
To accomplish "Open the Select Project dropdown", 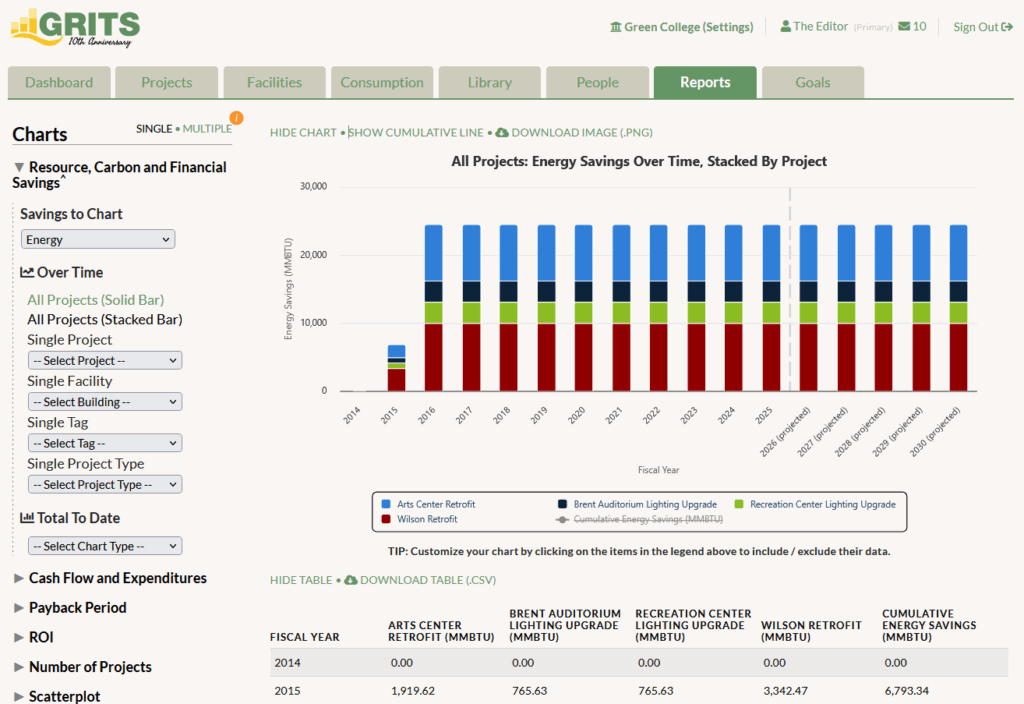I will click(104, 361).
